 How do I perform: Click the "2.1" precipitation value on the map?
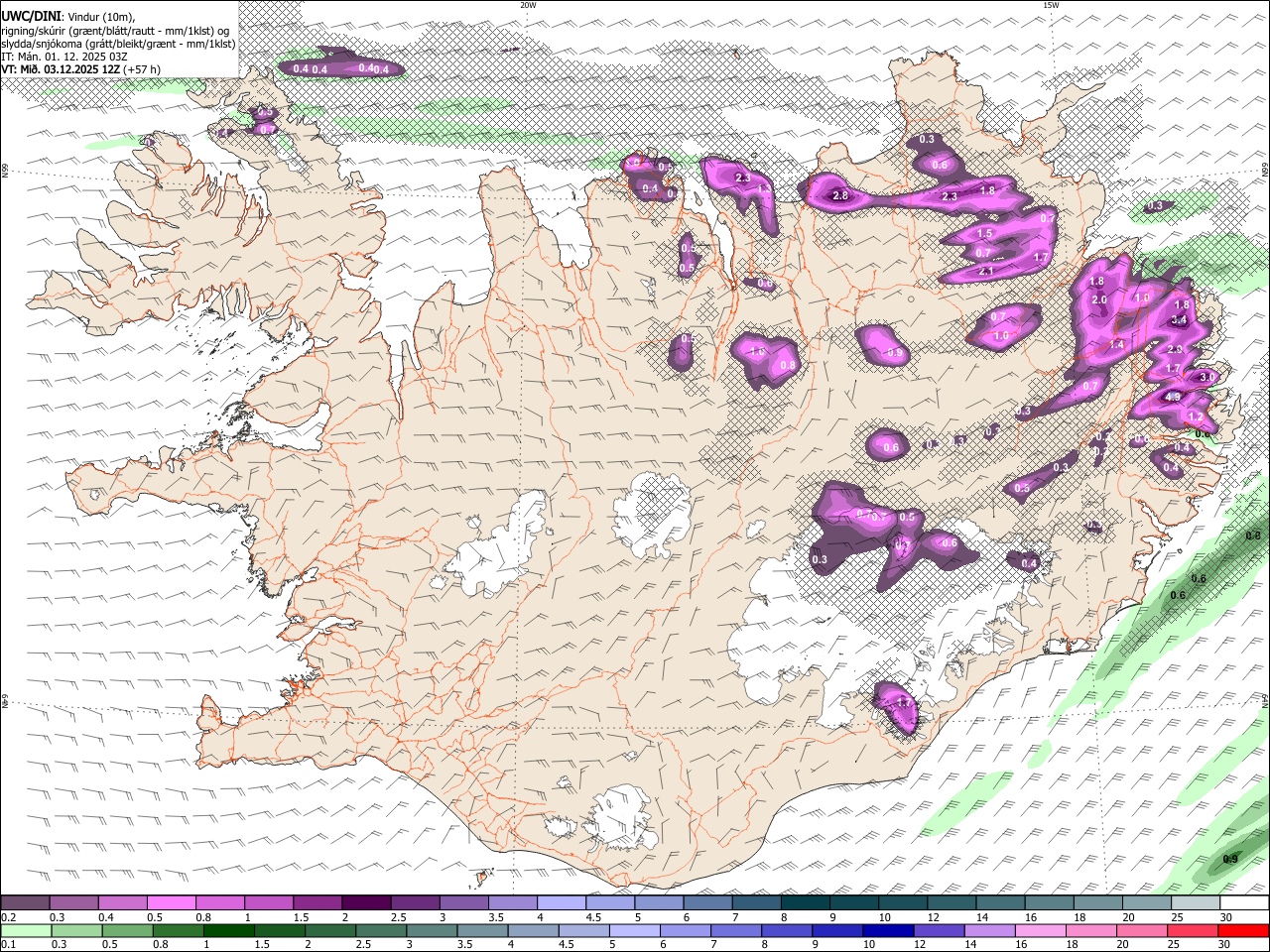pos(986,271)
